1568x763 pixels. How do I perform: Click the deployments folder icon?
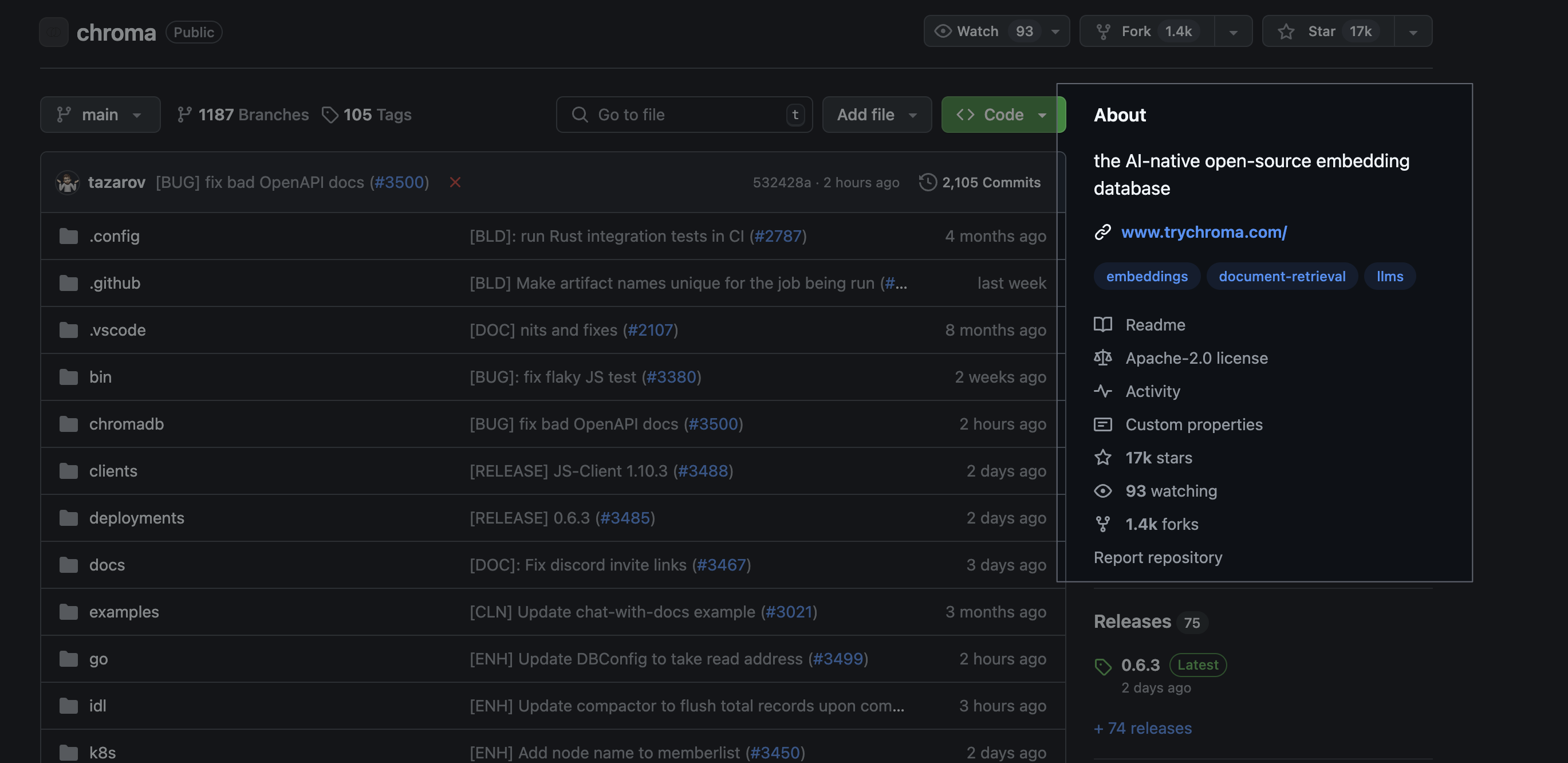(69, 518)
